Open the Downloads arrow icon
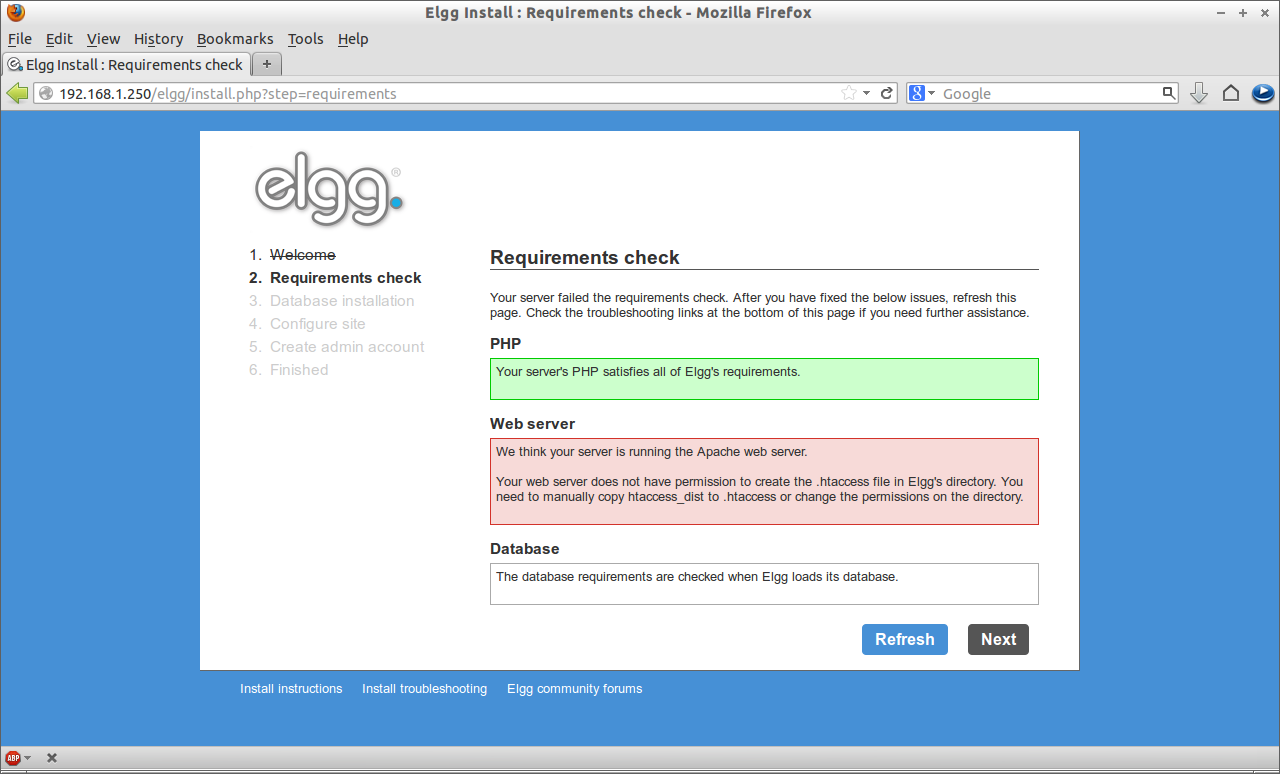 pos(1199,93)
